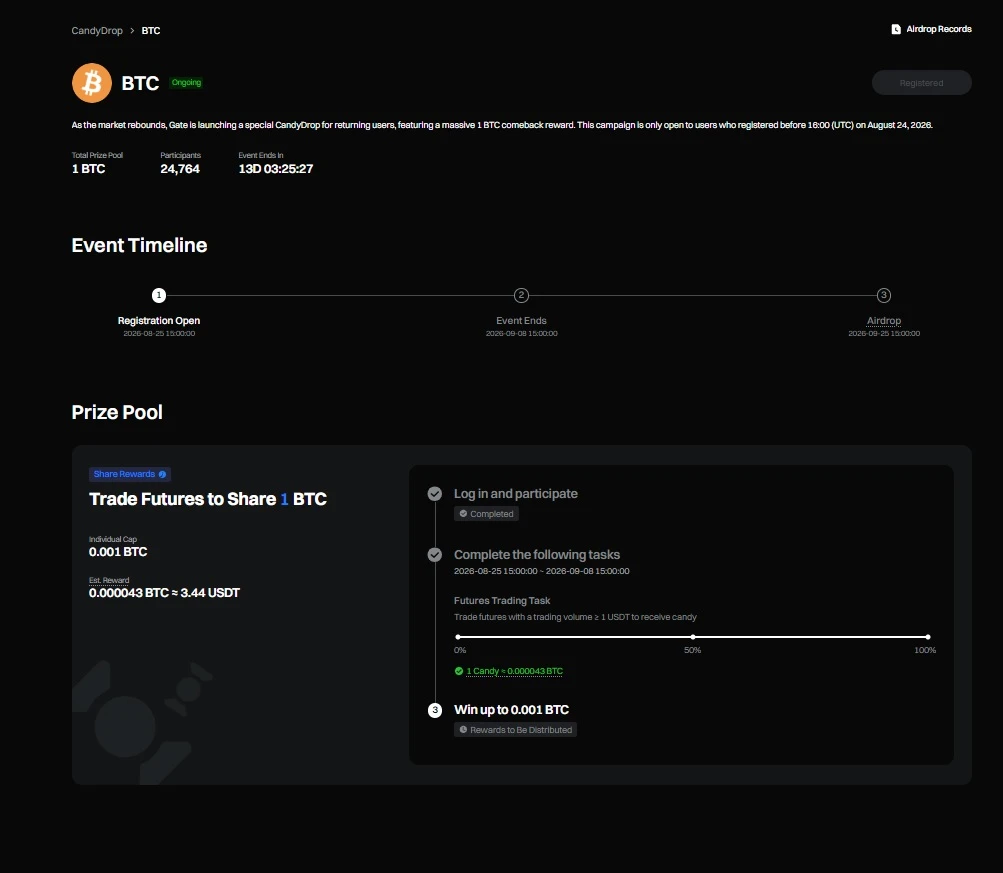
Task: Click the Futures Trading Task heading
Action: [x=502, y=601]
